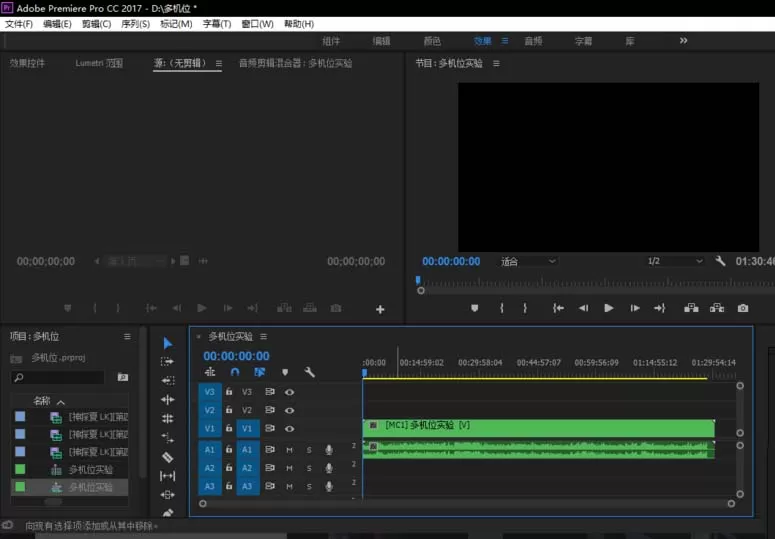The image size is (775, 539).
Task: Open playback resolution dropdown 1/2
Action: tap(675, 261)
